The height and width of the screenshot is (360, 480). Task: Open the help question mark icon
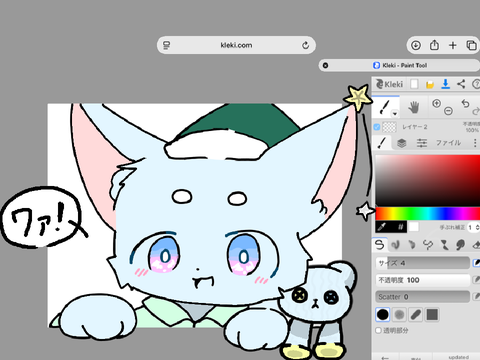[x=476, y=84]
